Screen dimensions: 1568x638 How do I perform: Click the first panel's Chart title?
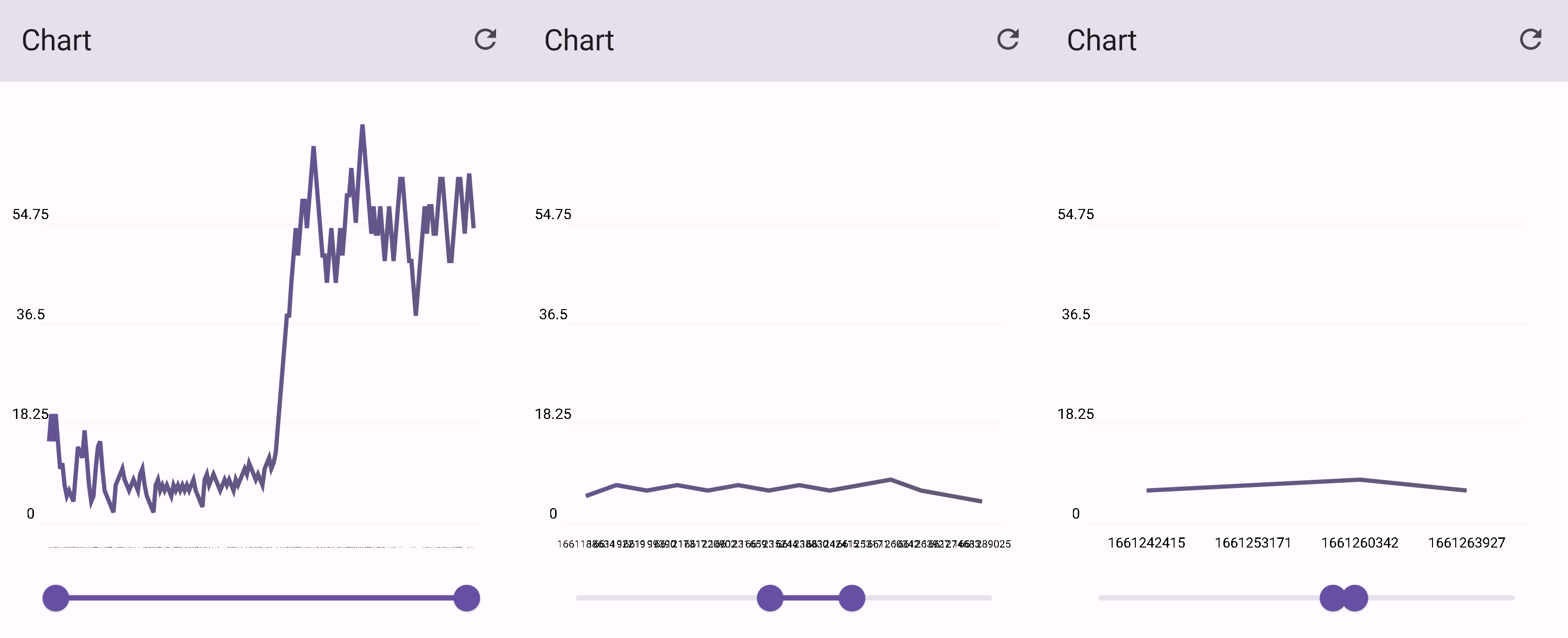(57, 41)
